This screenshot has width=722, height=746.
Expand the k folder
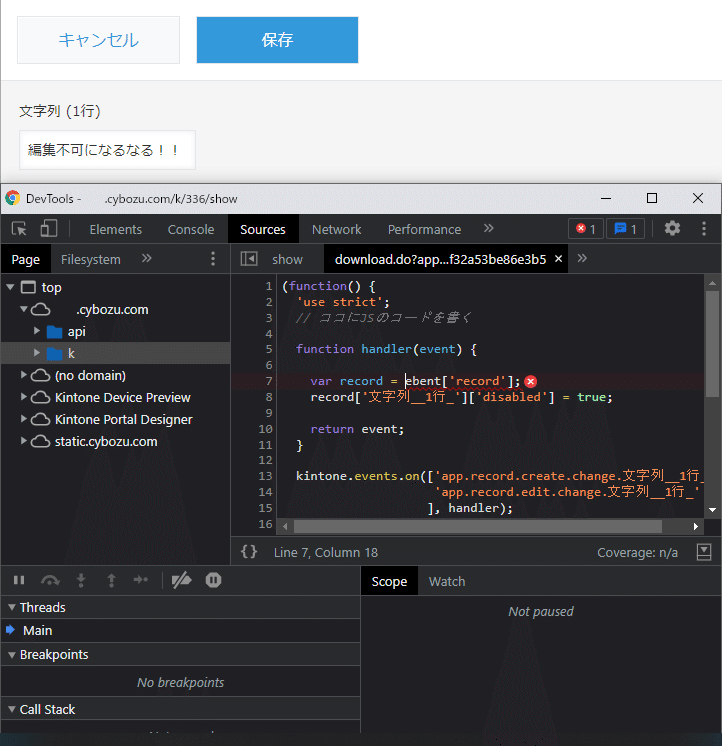pyautogui.click(x=37, y=353)
